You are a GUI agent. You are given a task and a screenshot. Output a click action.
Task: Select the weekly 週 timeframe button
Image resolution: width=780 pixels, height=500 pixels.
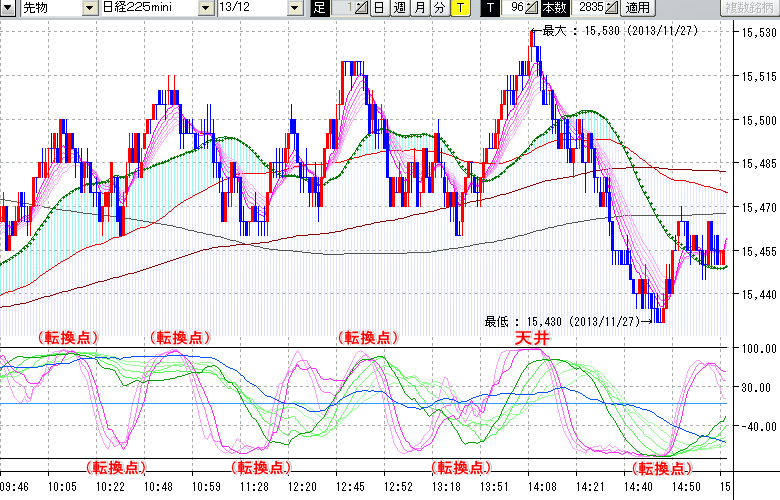point(399,8)
